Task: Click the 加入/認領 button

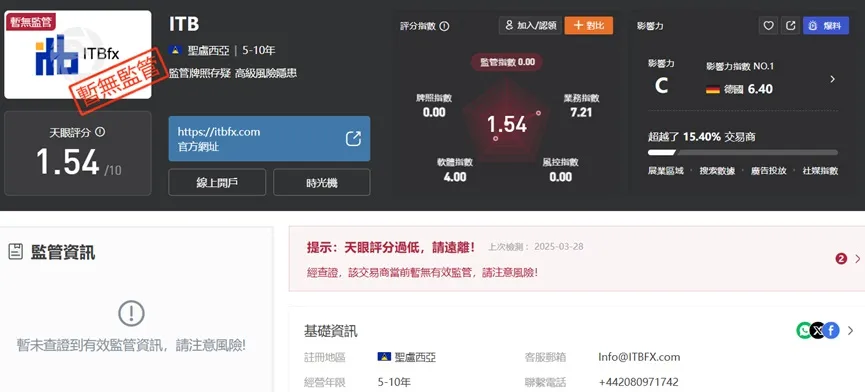Action: pos(530,25)
